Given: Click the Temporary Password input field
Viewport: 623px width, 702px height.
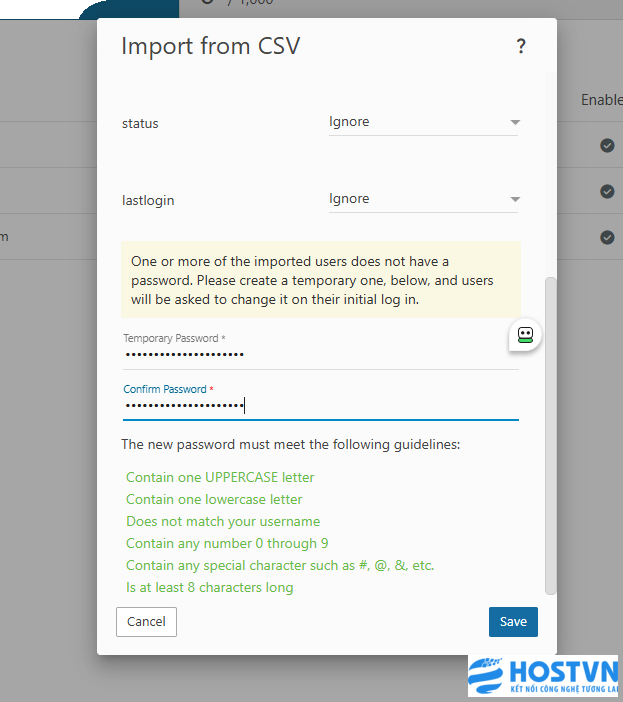Looking at the screenshot, I should [x=320, y=354].
